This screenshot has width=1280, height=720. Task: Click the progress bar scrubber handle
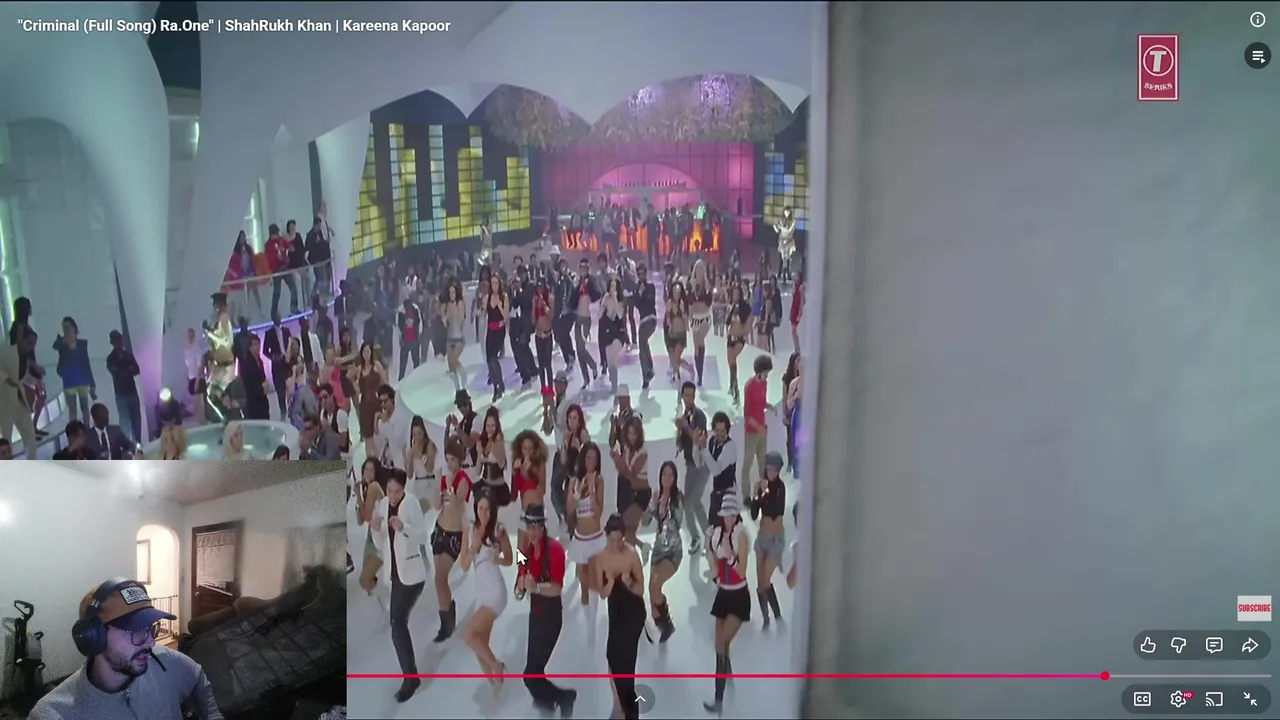[x=1105, y=677]
